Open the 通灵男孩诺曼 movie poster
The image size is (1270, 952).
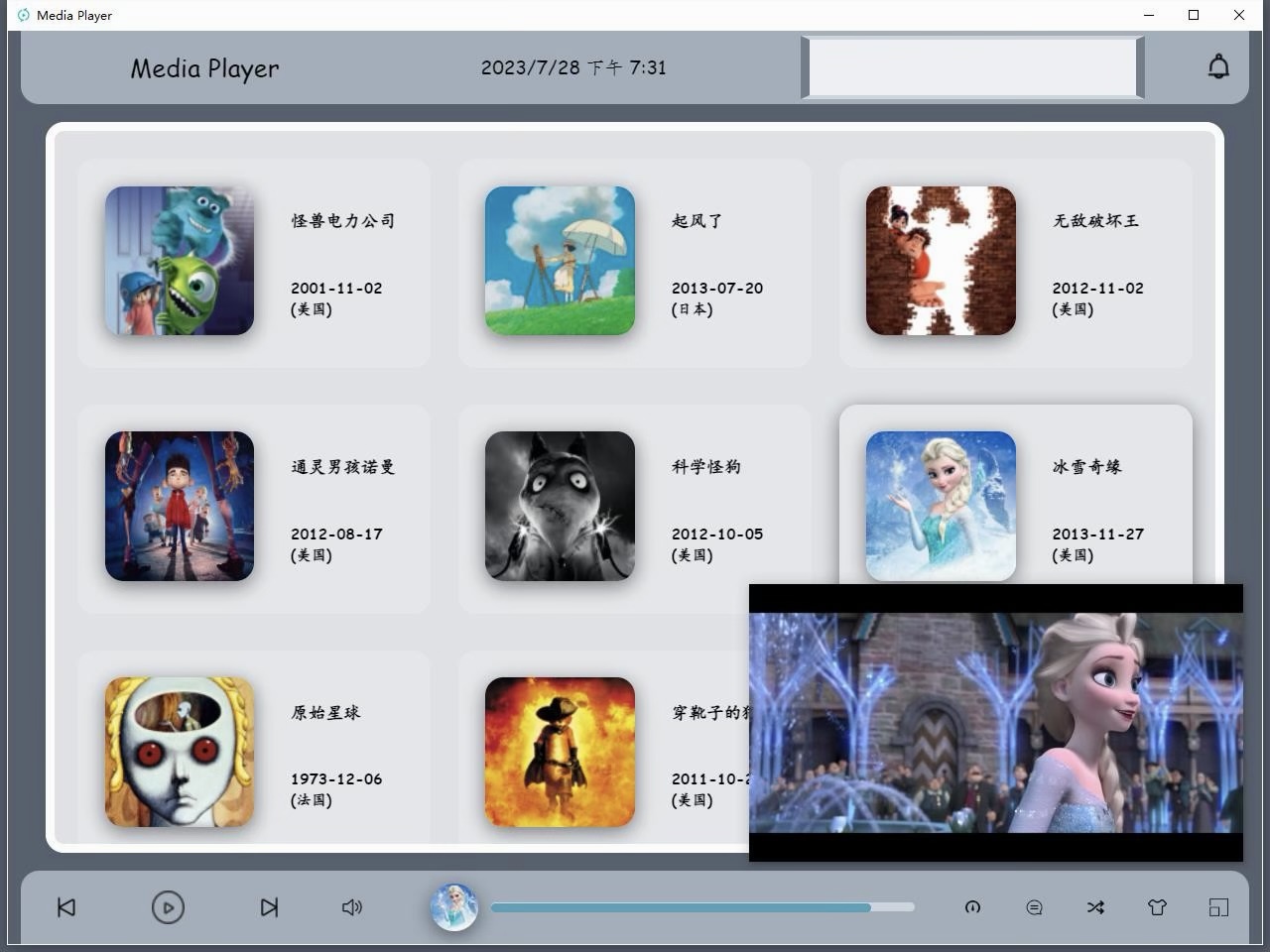tap(180, 506)
